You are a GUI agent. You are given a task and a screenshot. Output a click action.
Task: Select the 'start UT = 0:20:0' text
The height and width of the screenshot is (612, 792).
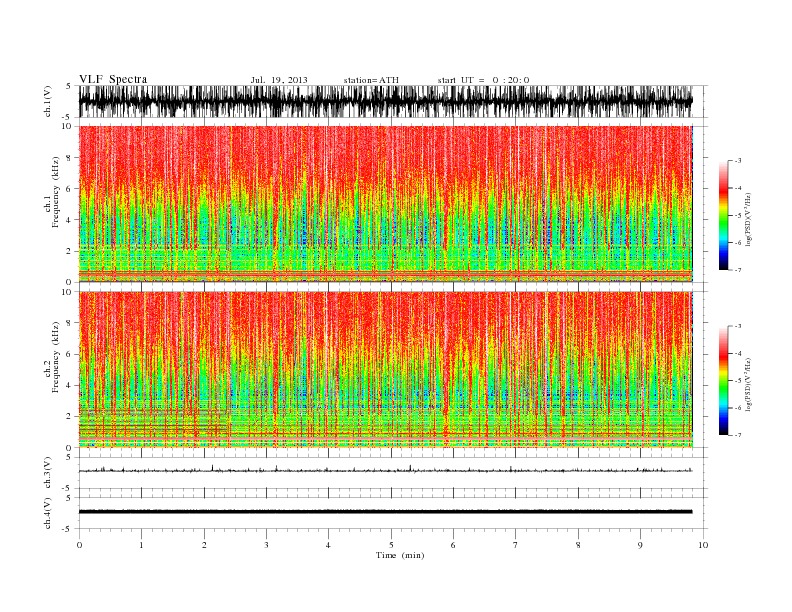click(483, 80)
